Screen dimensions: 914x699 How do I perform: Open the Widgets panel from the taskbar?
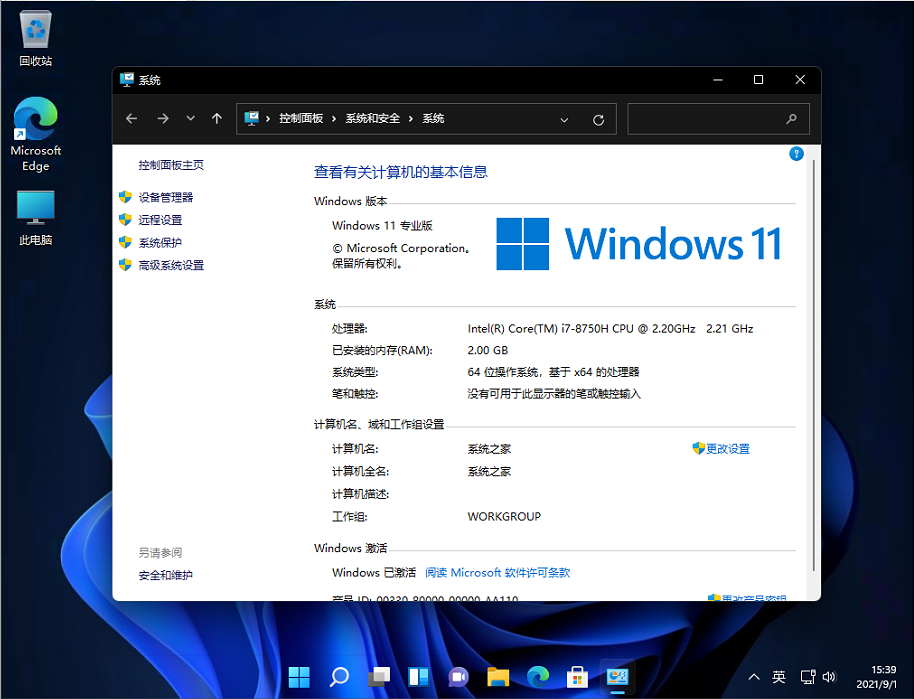pyautogui.click(x=418, y=677)
